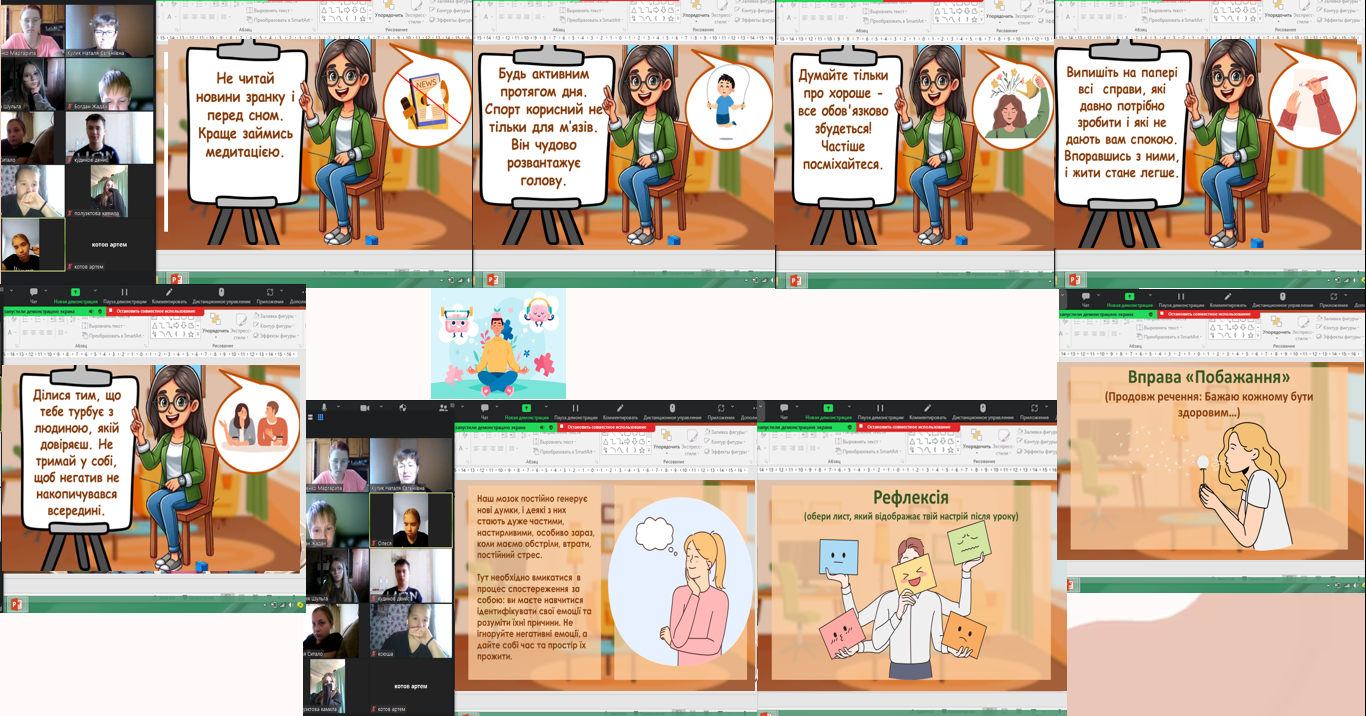1366x716 pixels.
Task: Select the "Богдан Жадан" video tile
Action: (110, 84)
